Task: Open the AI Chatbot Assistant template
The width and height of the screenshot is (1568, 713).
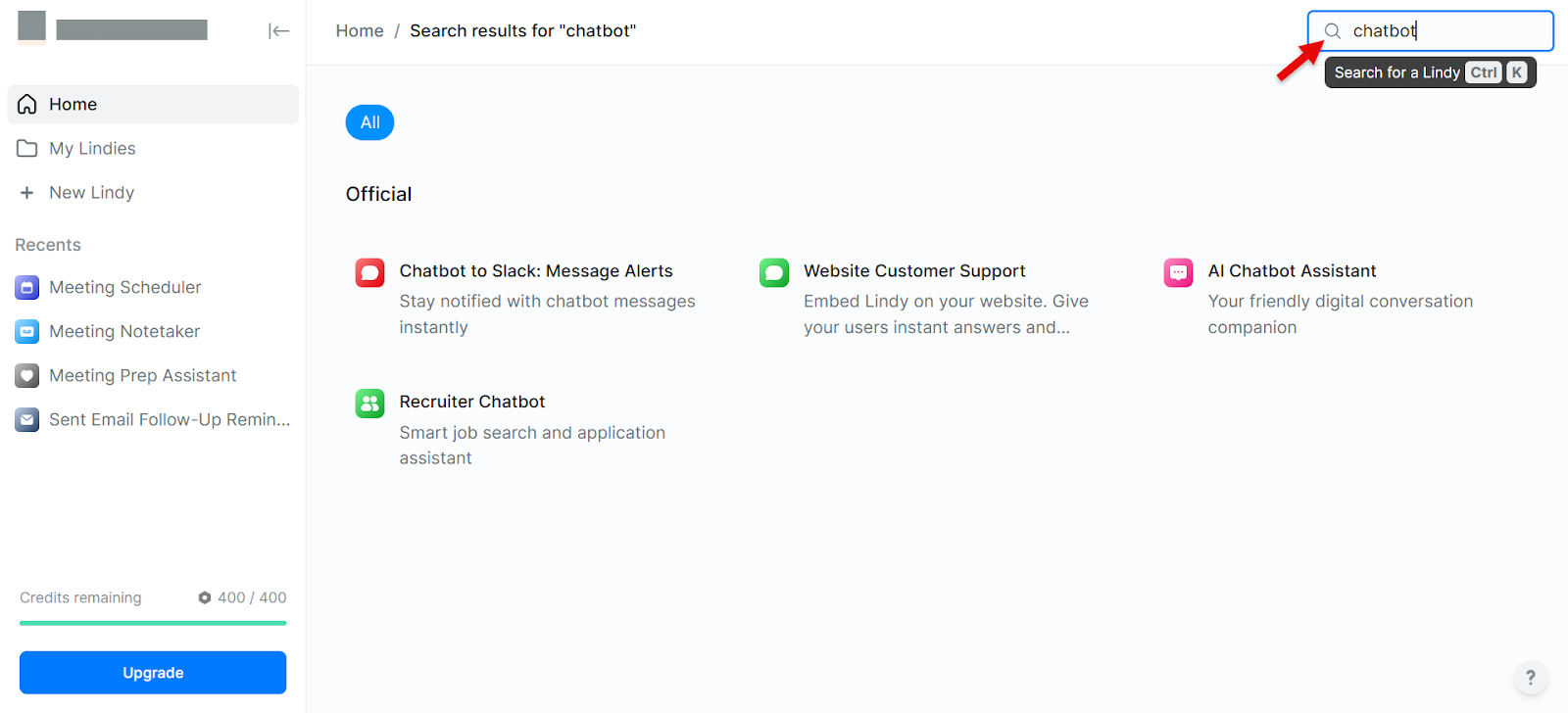Action: [1292, 271]
